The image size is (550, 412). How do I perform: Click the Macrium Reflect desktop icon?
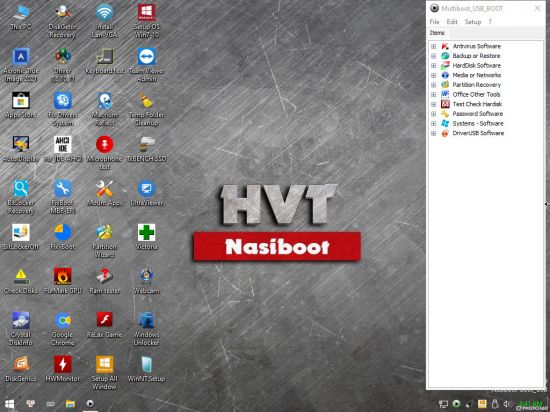(105, 110)
